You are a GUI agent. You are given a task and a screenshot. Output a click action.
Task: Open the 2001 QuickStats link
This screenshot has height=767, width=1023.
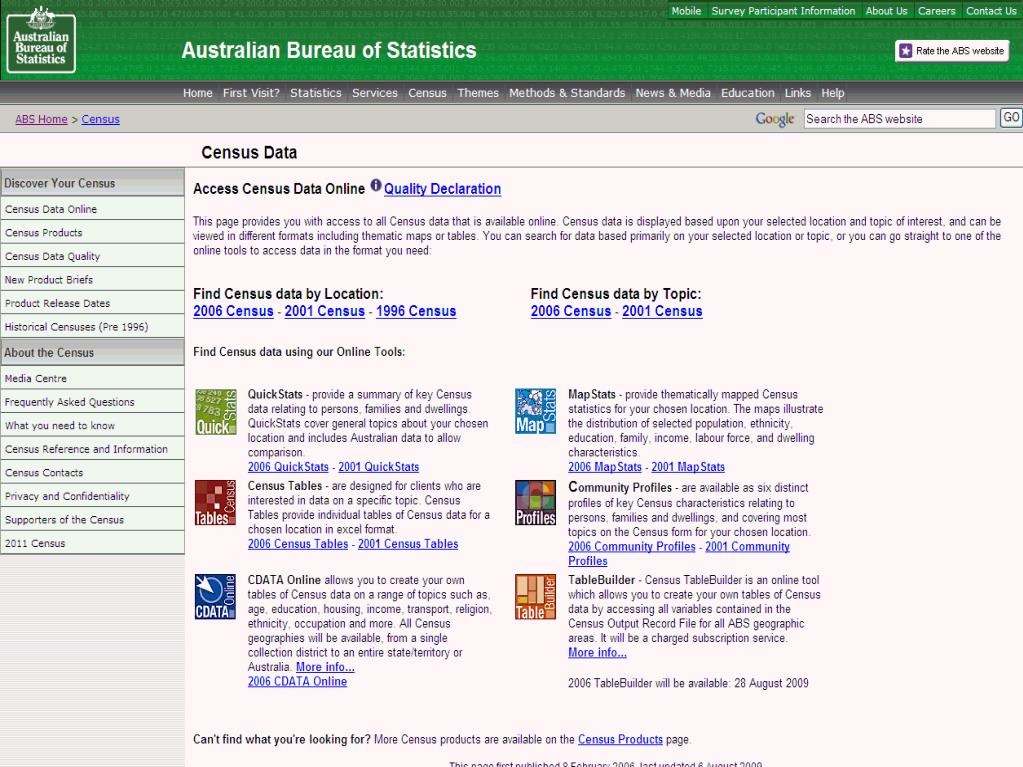(x=378, y=467)
